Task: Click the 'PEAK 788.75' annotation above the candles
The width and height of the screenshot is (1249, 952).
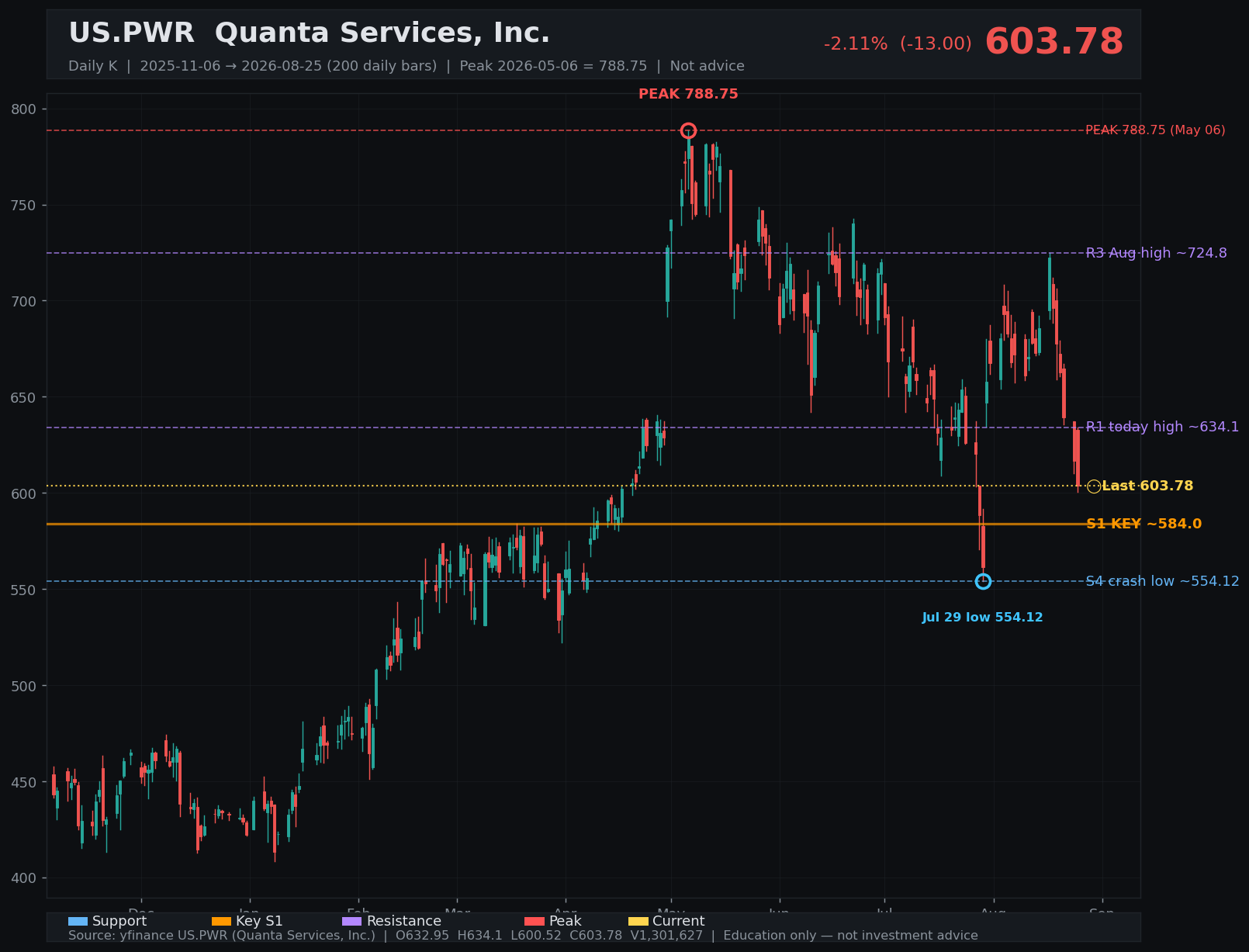Action: click(x=688, y=95)
